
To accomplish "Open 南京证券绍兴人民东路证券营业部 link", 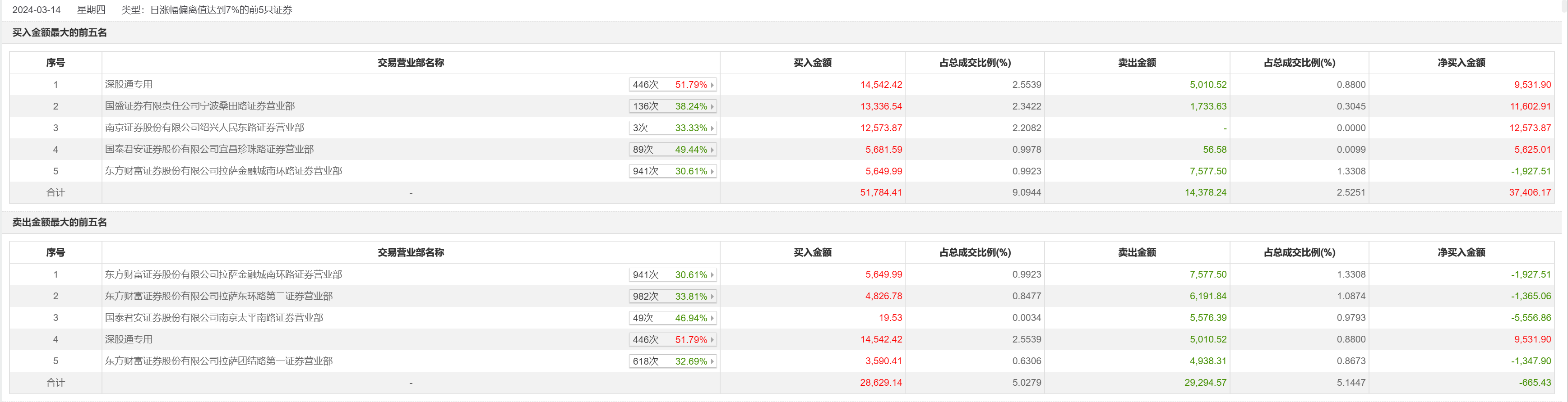I will tap(204, 128).
